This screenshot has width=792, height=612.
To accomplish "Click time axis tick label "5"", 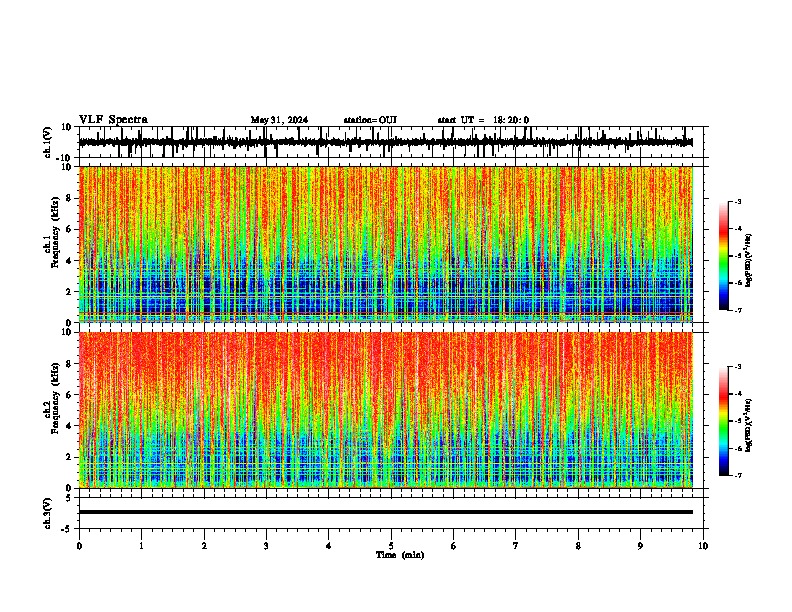I will [x=391, y=546].
